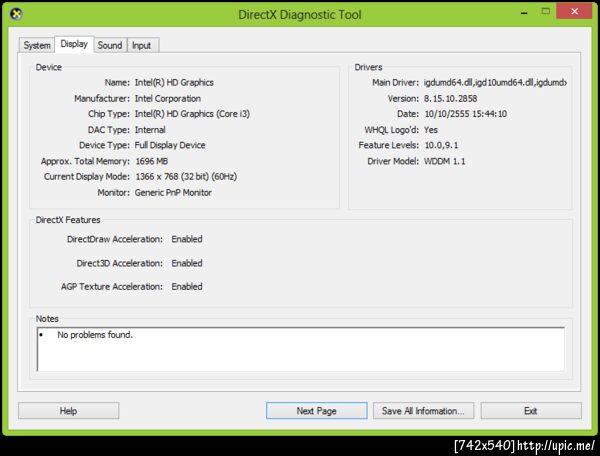Click the Help button
600x456 pixels.
[68, 411]
